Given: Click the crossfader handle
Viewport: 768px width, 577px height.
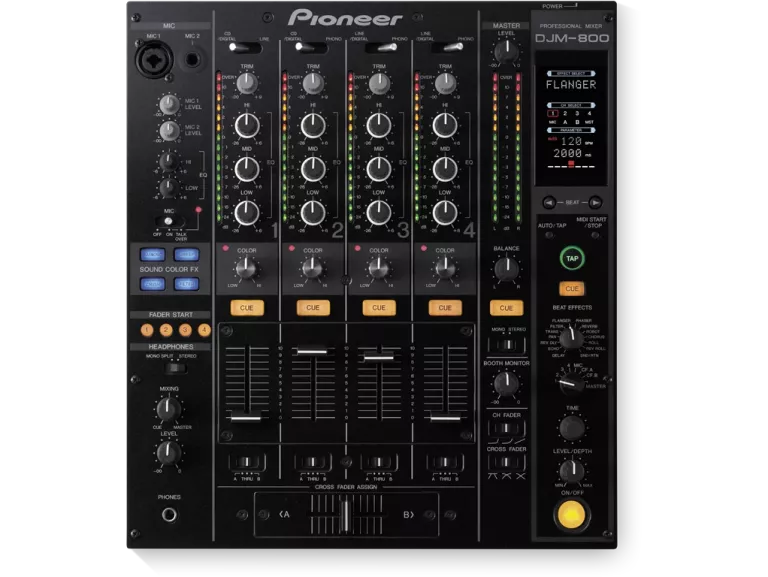Looking at the screenshot, I should click(x=345, y=515).
